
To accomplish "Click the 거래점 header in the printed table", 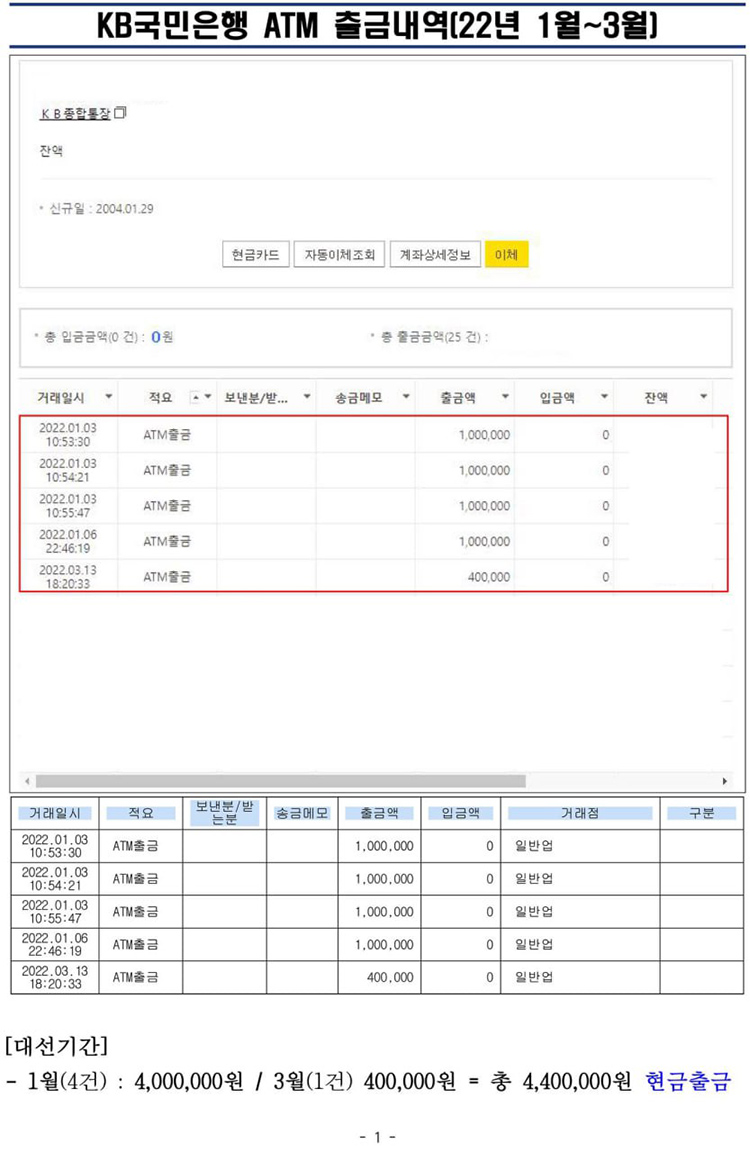I will point(580,813).
